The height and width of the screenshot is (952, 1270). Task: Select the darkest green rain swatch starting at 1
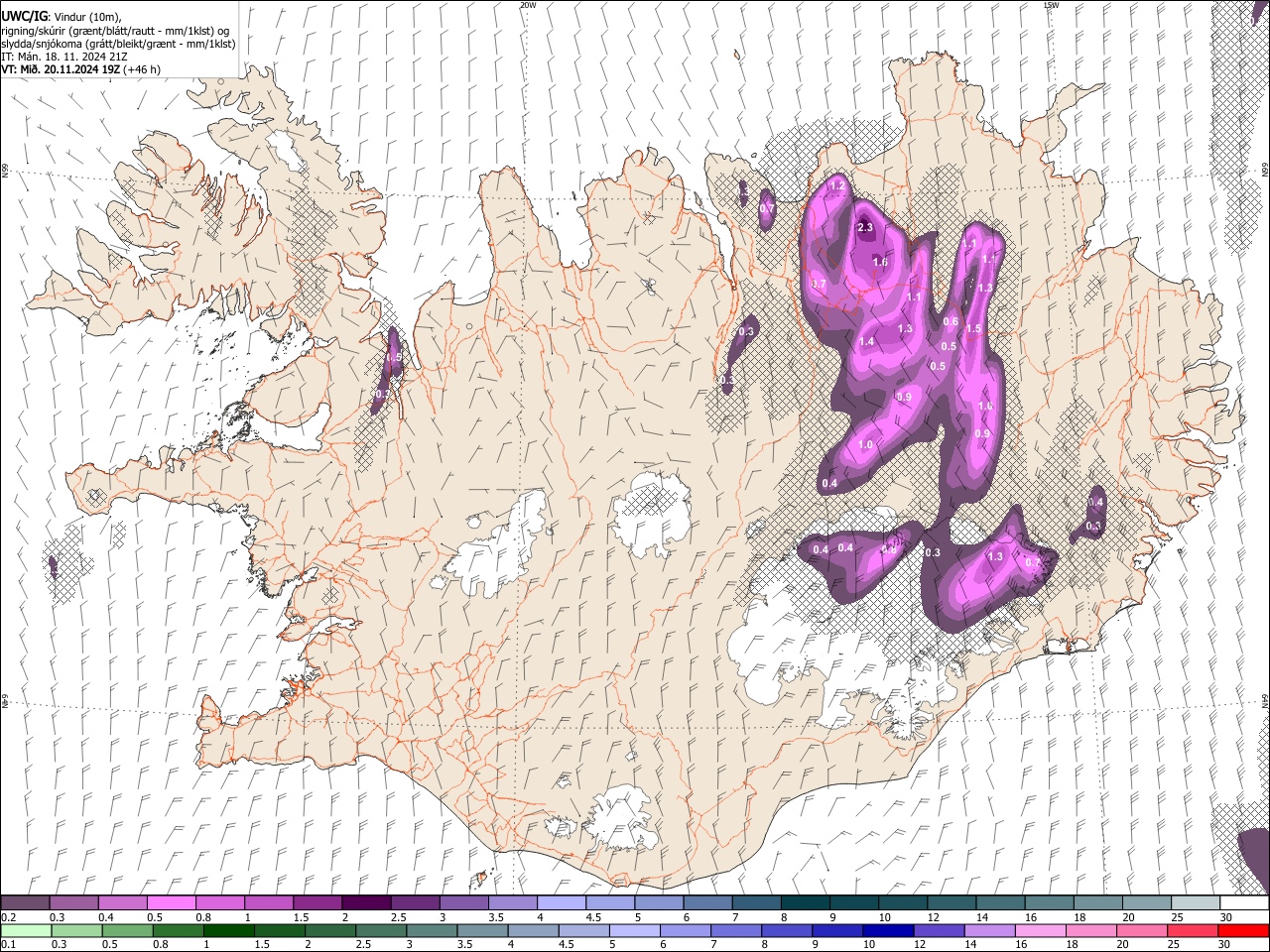pyautogui.click(x=228, y=930)
